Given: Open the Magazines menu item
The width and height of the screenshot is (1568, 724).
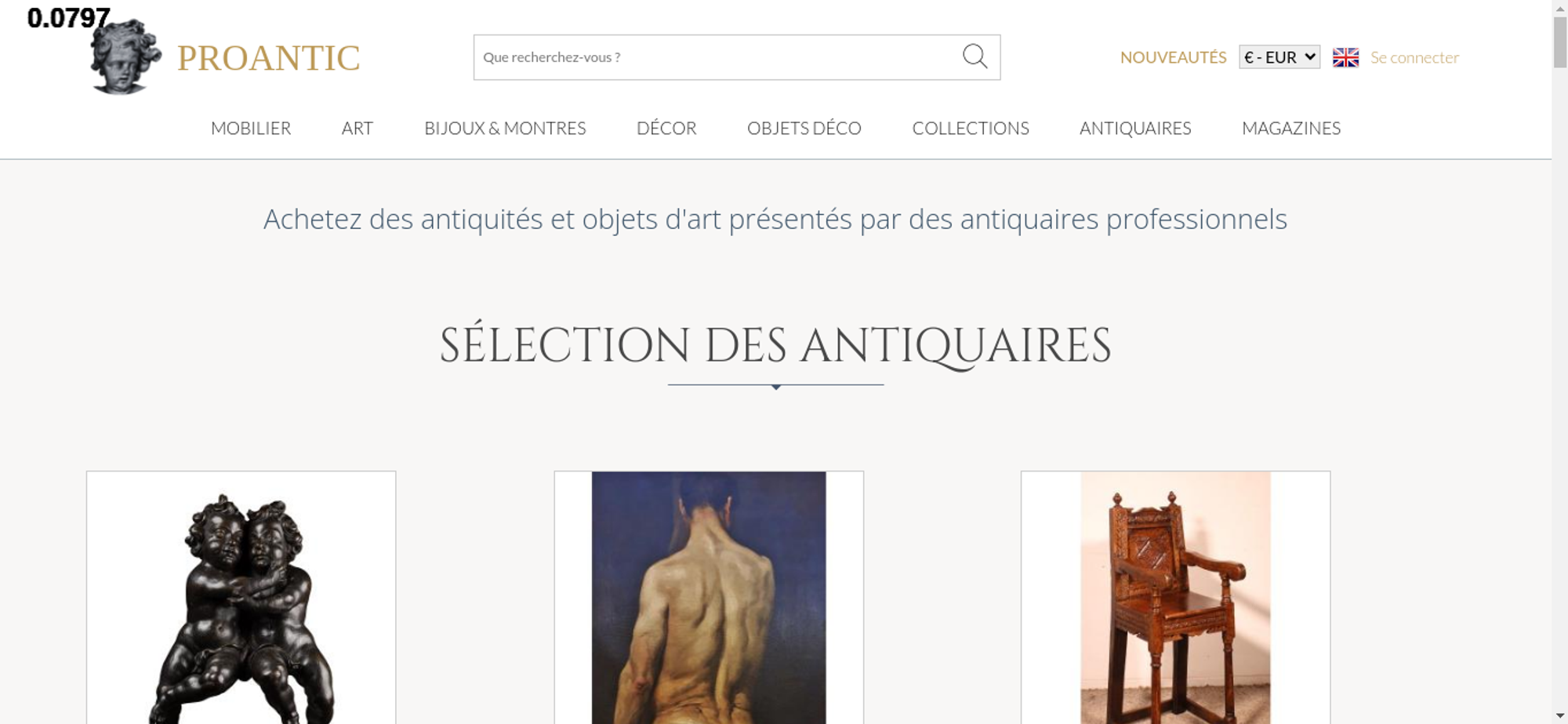Looking at the screenshot, I should (x=1291, y=128).
